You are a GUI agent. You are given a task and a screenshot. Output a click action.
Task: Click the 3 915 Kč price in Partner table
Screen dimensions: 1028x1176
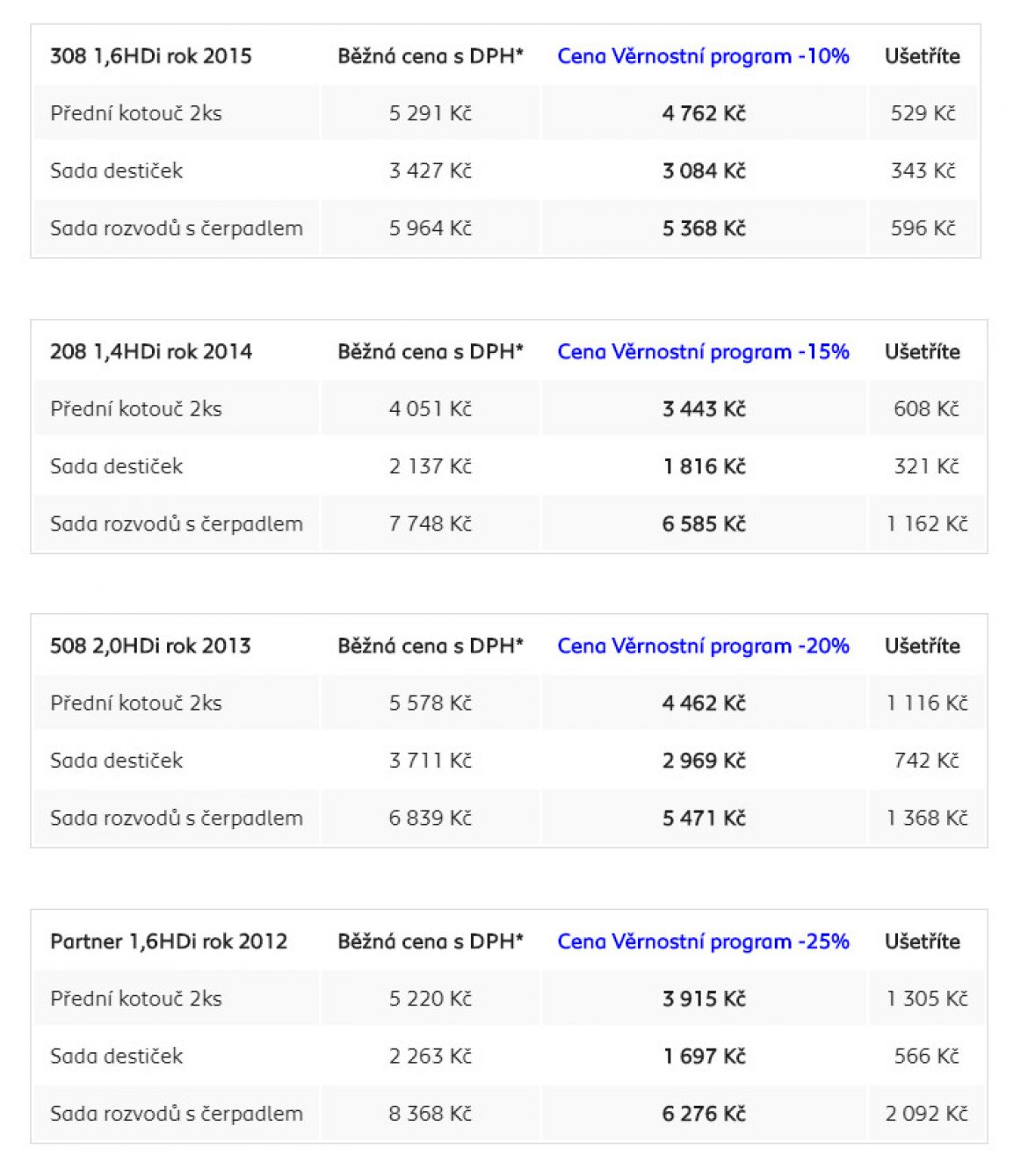(x=704, y=999)
